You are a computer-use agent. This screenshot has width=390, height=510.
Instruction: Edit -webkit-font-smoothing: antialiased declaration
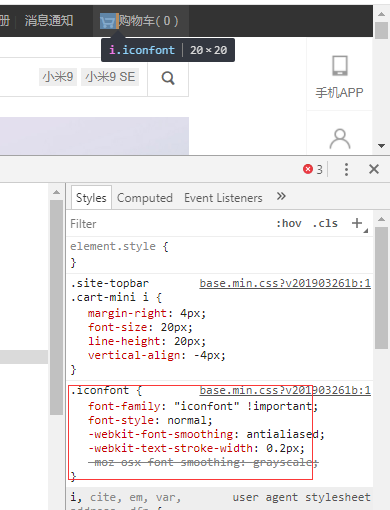[206, 434]
